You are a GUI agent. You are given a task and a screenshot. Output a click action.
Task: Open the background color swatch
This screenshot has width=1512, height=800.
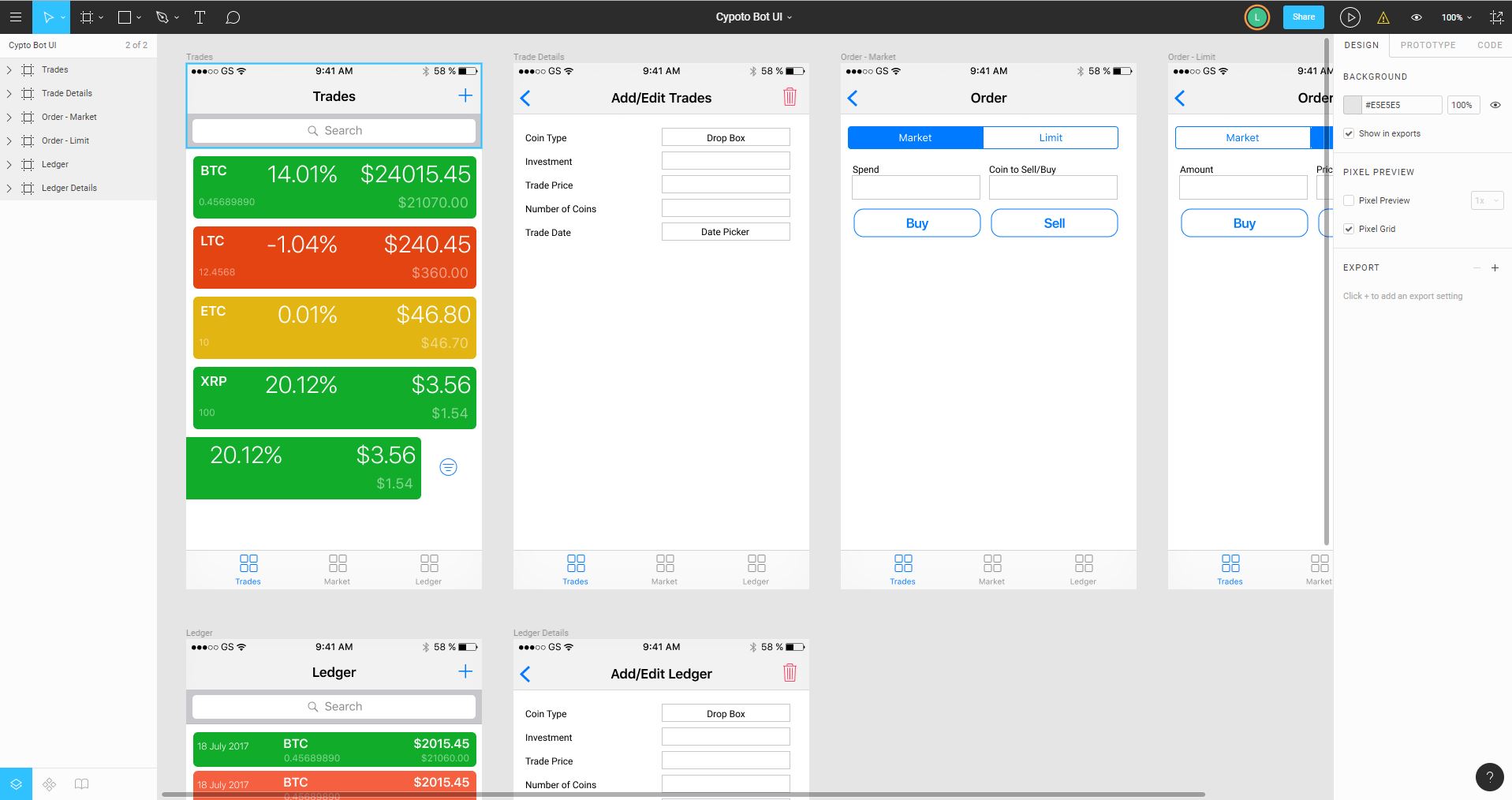1351,104
